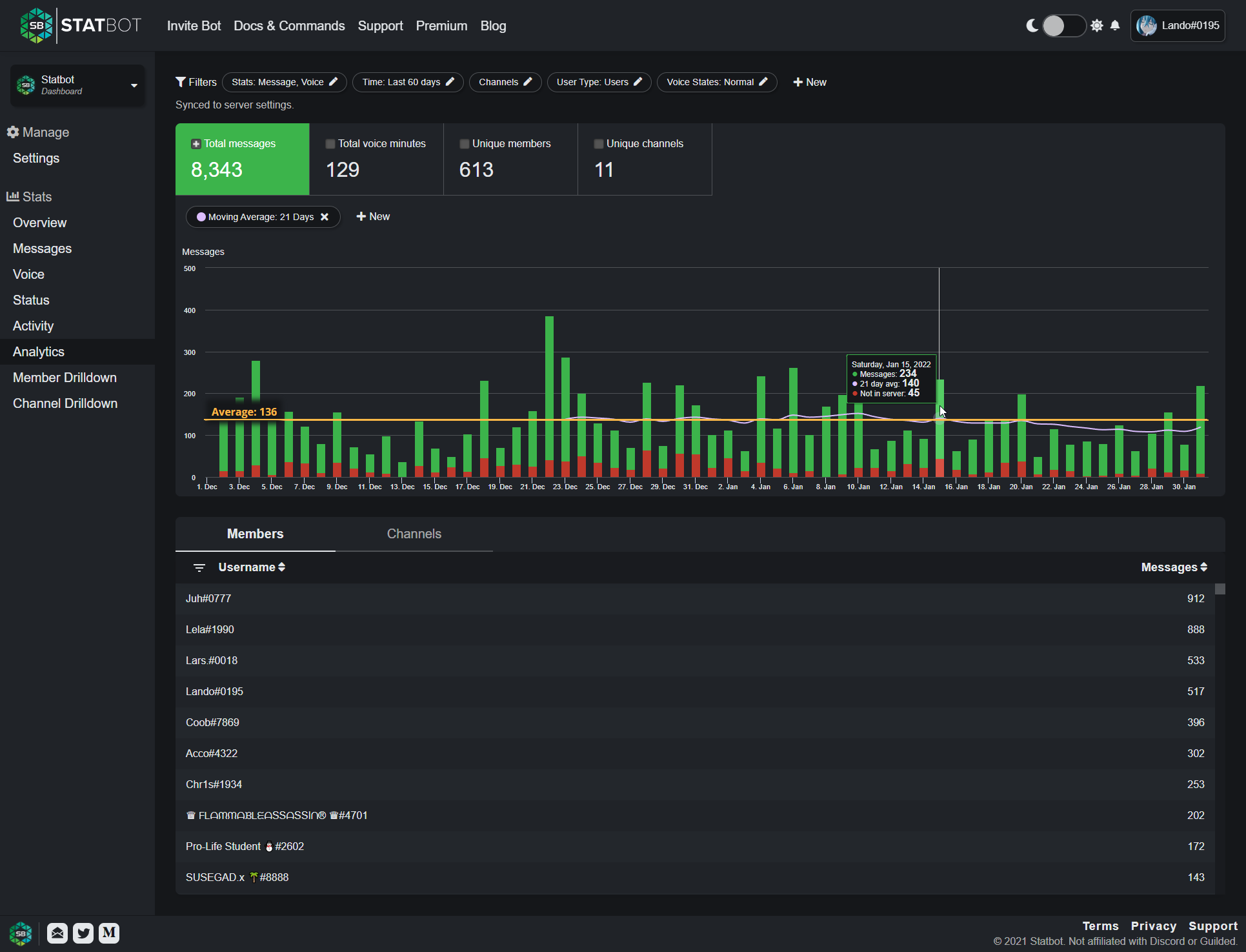Edit Stats filter via pencil icon
Screen dimensions: 1246x952
click(334, 82)
